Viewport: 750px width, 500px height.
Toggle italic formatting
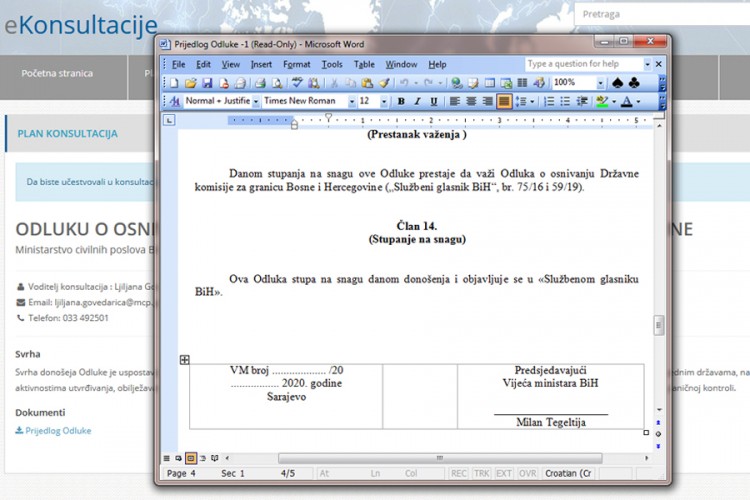click(417, 102)
